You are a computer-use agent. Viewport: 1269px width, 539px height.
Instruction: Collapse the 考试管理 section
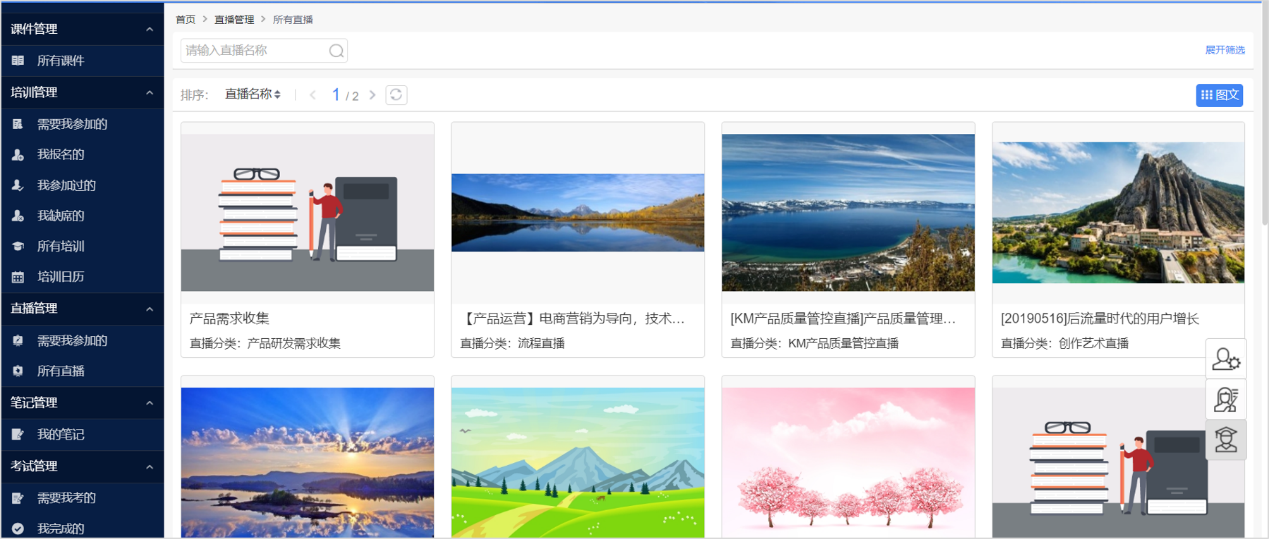click(150, 466)
